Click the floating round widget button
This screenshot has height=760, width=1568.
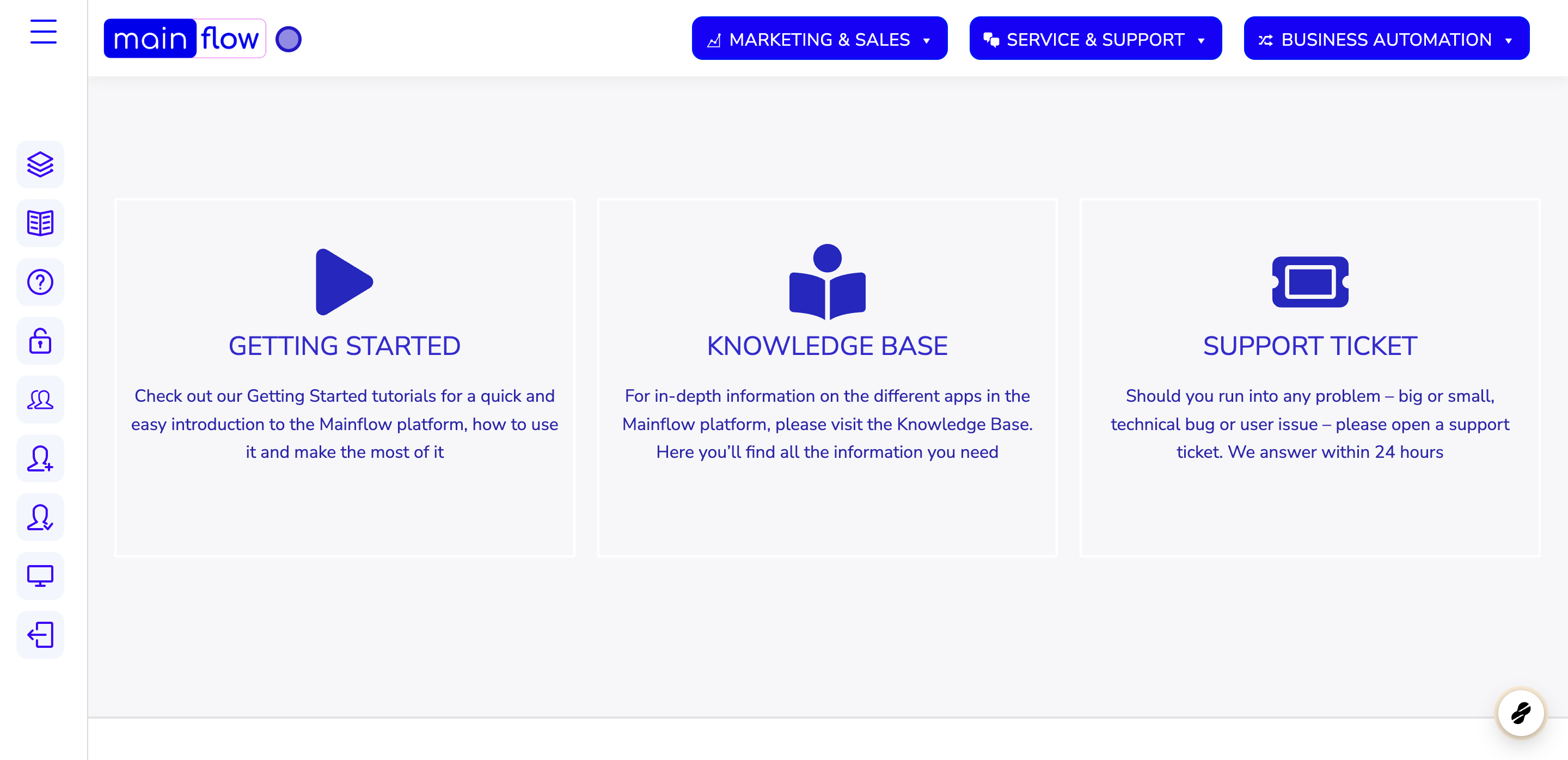click(x=1521, y=713)
